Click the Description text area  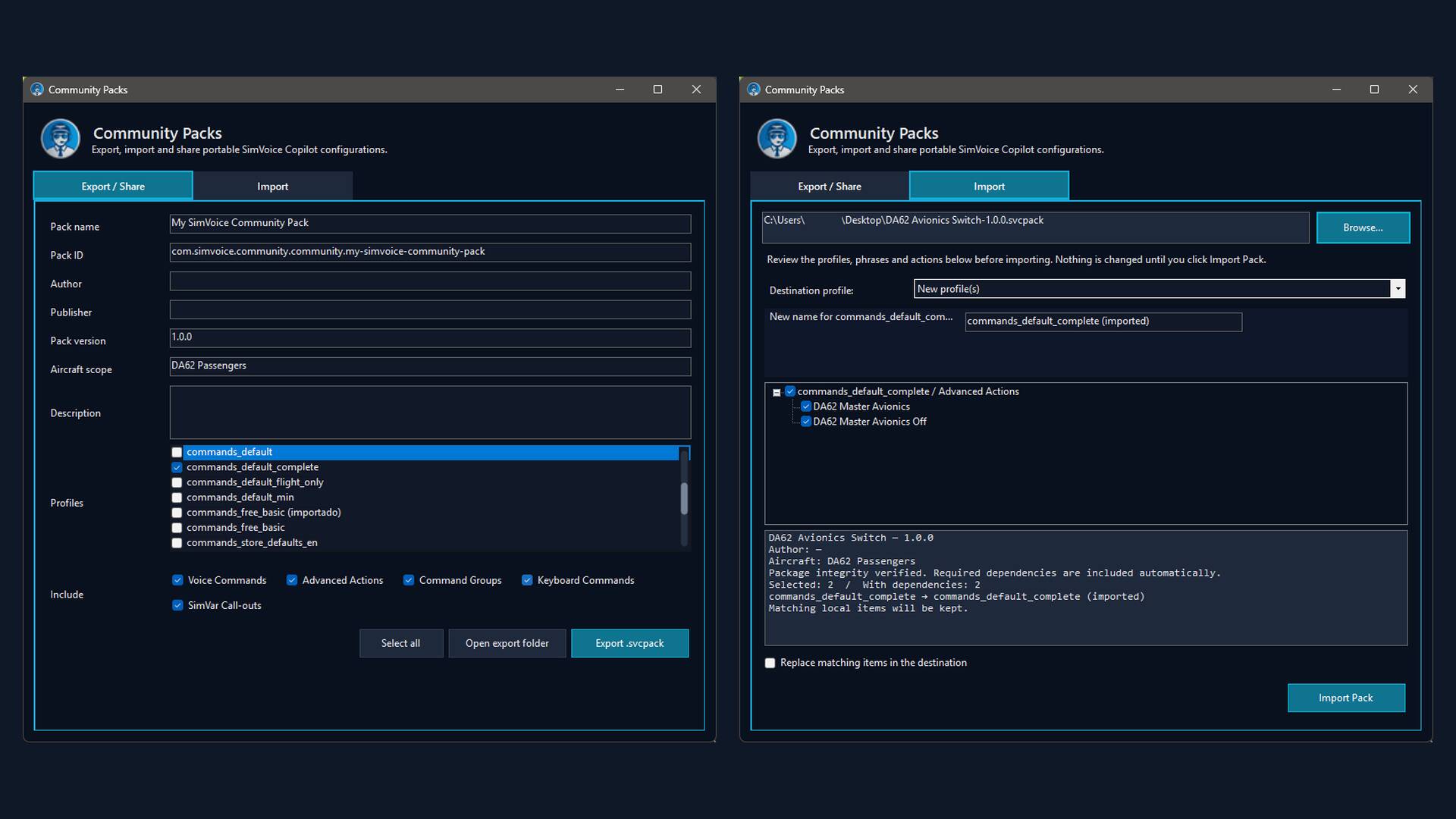point(430,413)
